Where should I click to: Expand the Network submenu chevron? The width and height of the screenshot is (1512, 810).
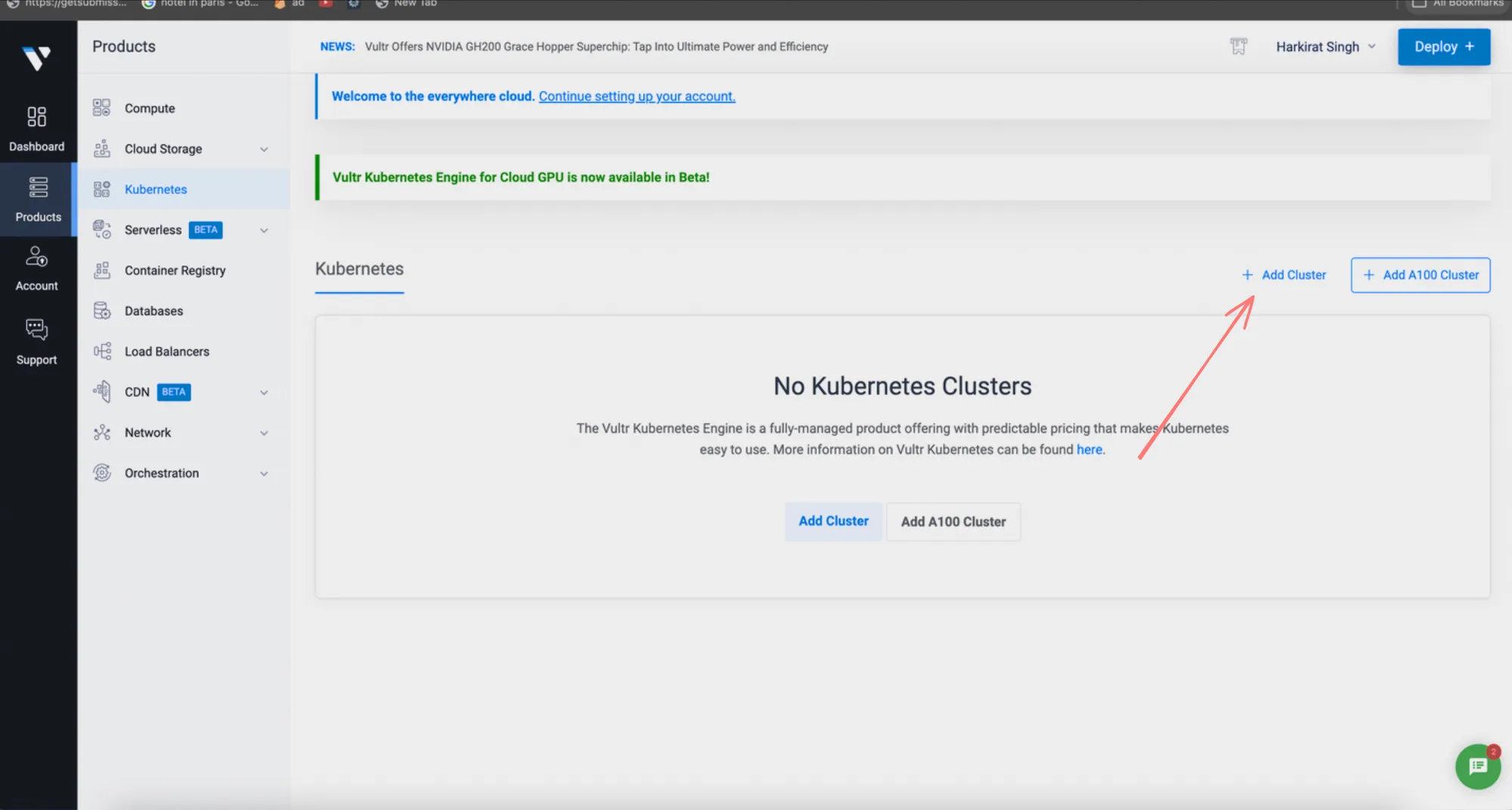point(264,433)
